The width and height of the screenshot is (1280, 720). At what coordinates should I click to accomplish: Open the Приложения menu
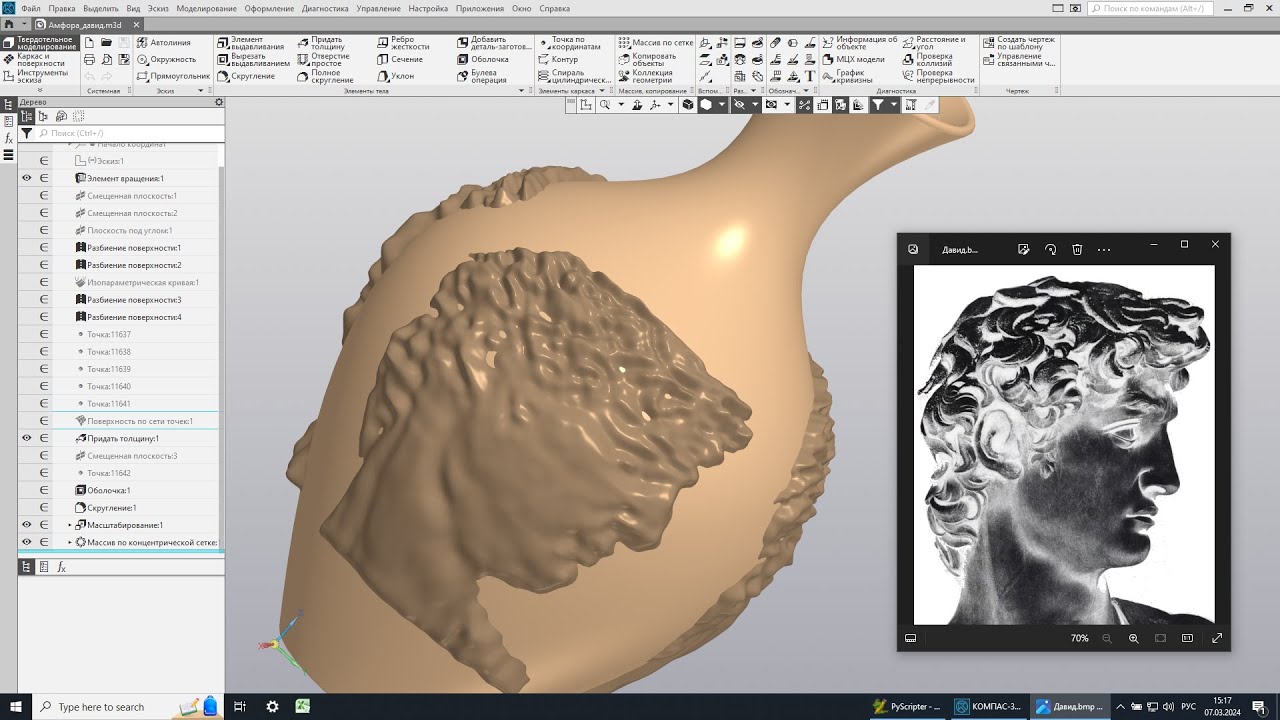pos(480,8)
